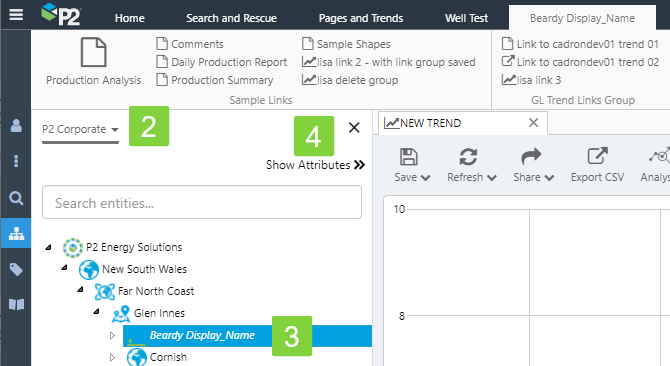Open the tag sidebar icon
The width and height of the screenshot is (670, 366).
point(16,269)
